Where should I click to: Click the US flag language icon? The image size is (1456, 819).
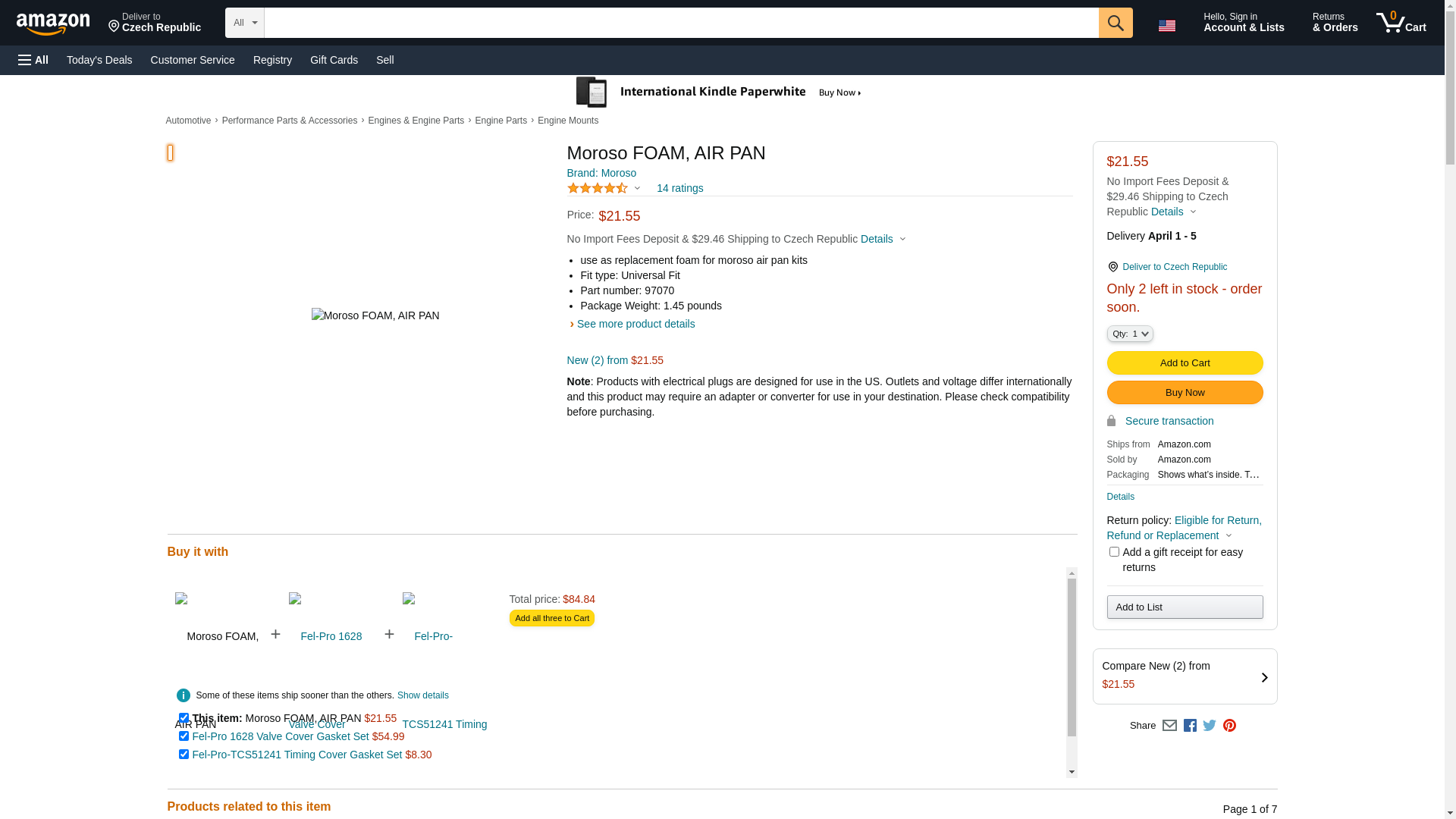point(1166,26)
